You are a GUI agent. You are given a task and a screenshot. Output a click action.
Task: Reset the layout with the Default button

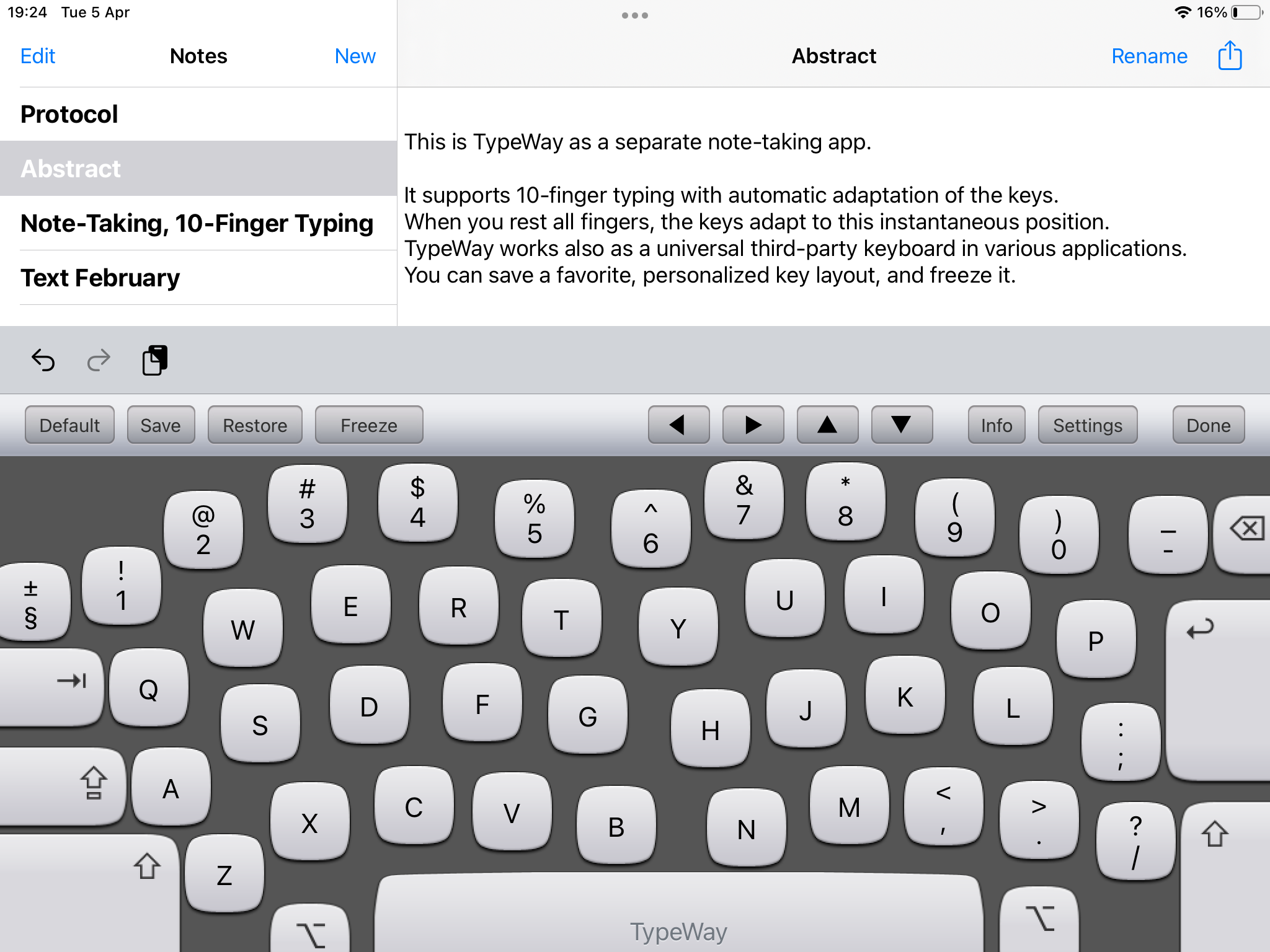click(x=69, y=425)
